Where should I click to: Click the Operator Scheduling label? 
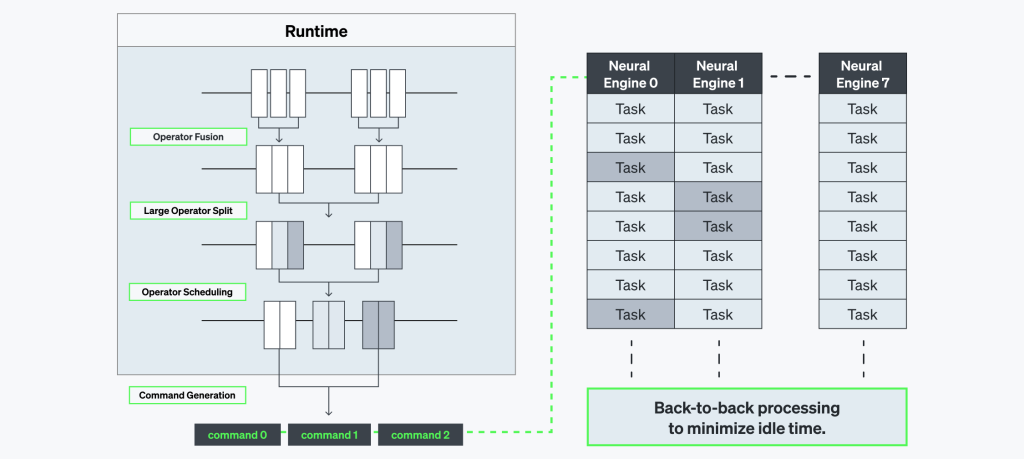click(x=188, y=292)
